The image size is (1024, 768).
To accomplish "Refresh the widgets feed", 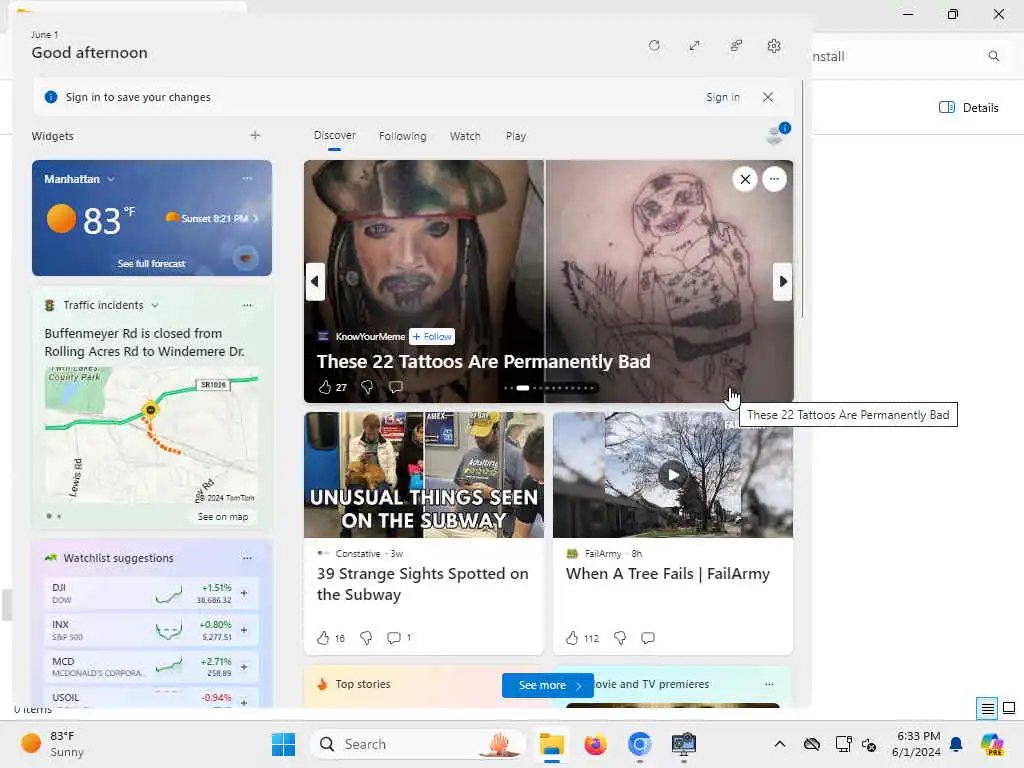I will 654,46.
